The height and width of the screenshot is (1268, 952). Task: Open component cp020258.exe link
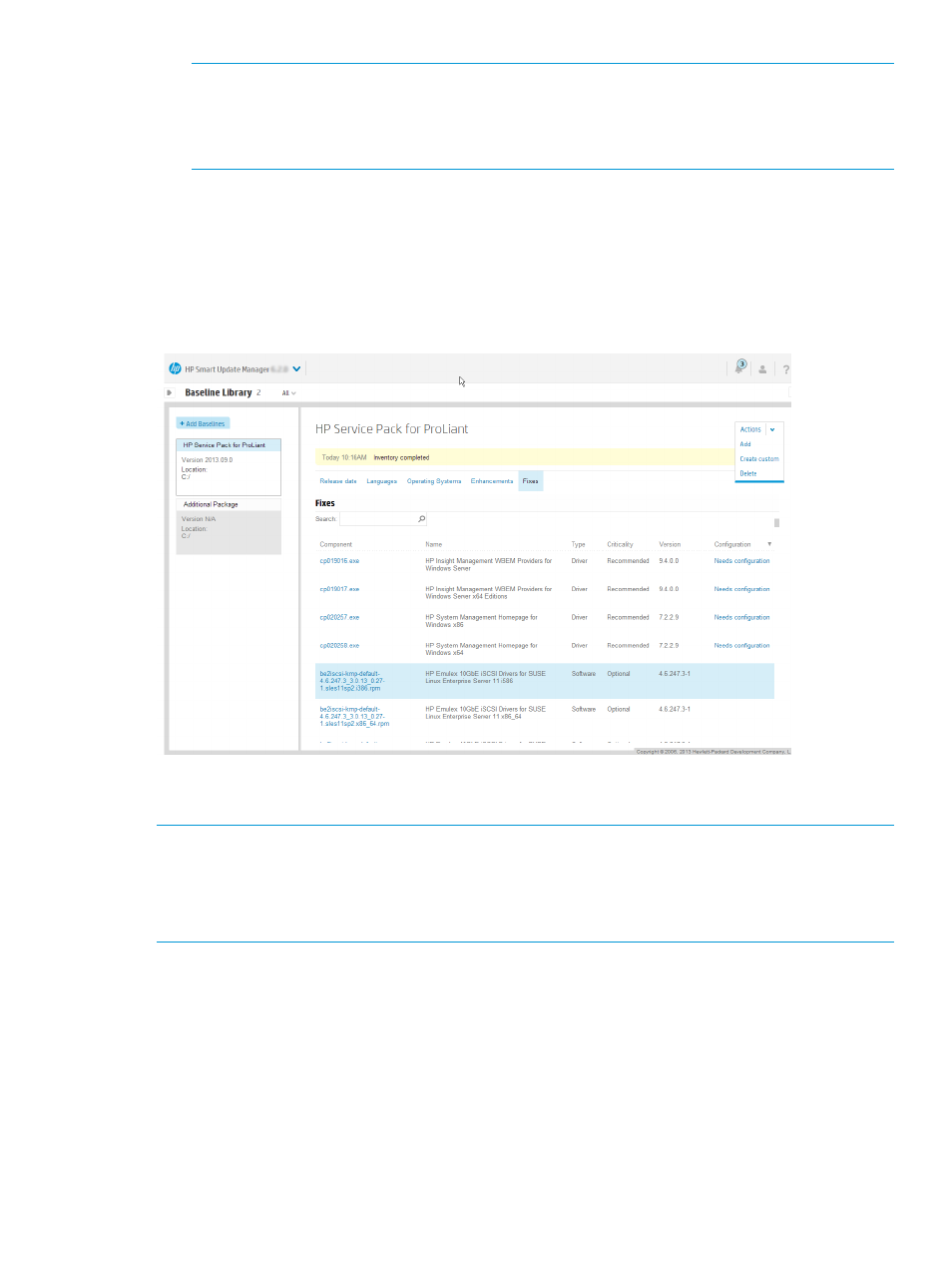tap(339, 646)
